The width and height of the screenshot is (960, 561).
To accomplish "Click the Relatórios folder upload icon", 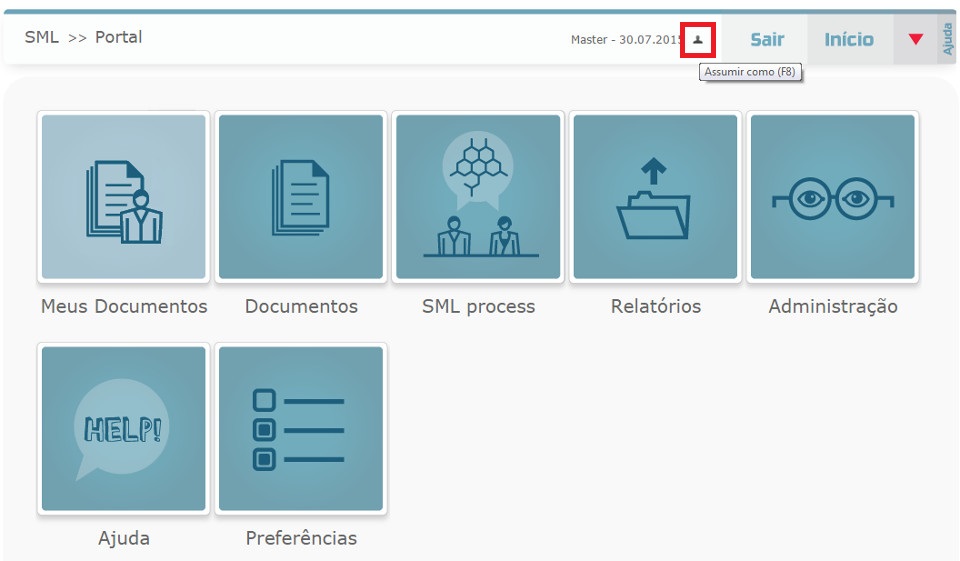I will (x=655, y=197).
